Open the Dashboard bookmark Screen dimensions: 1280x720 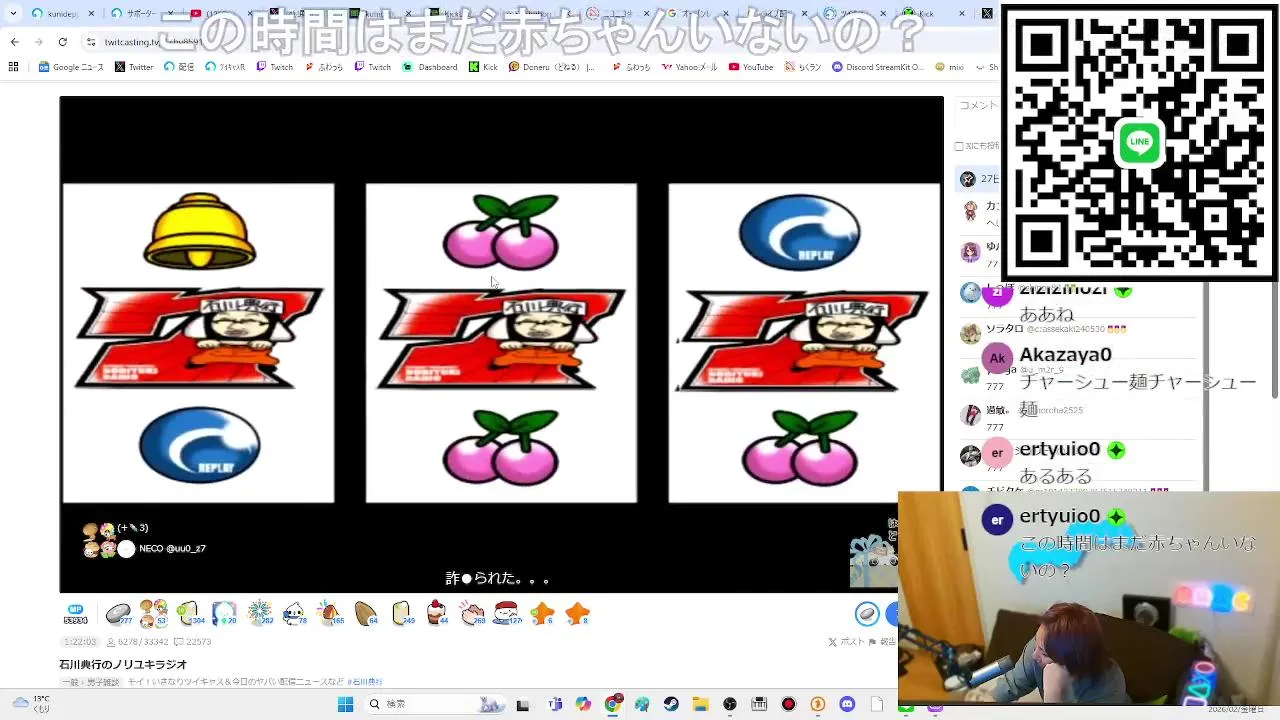[430, 67]
